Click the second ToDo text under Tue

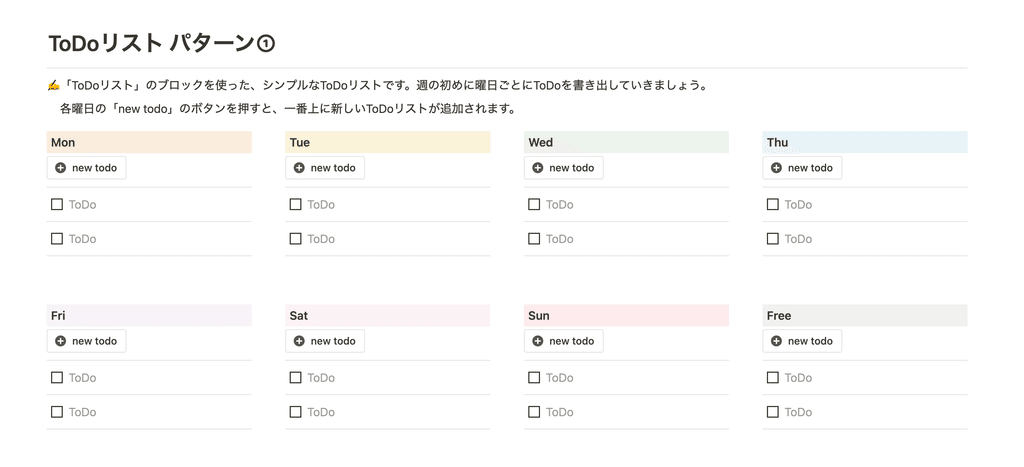[x=321, y=239]
